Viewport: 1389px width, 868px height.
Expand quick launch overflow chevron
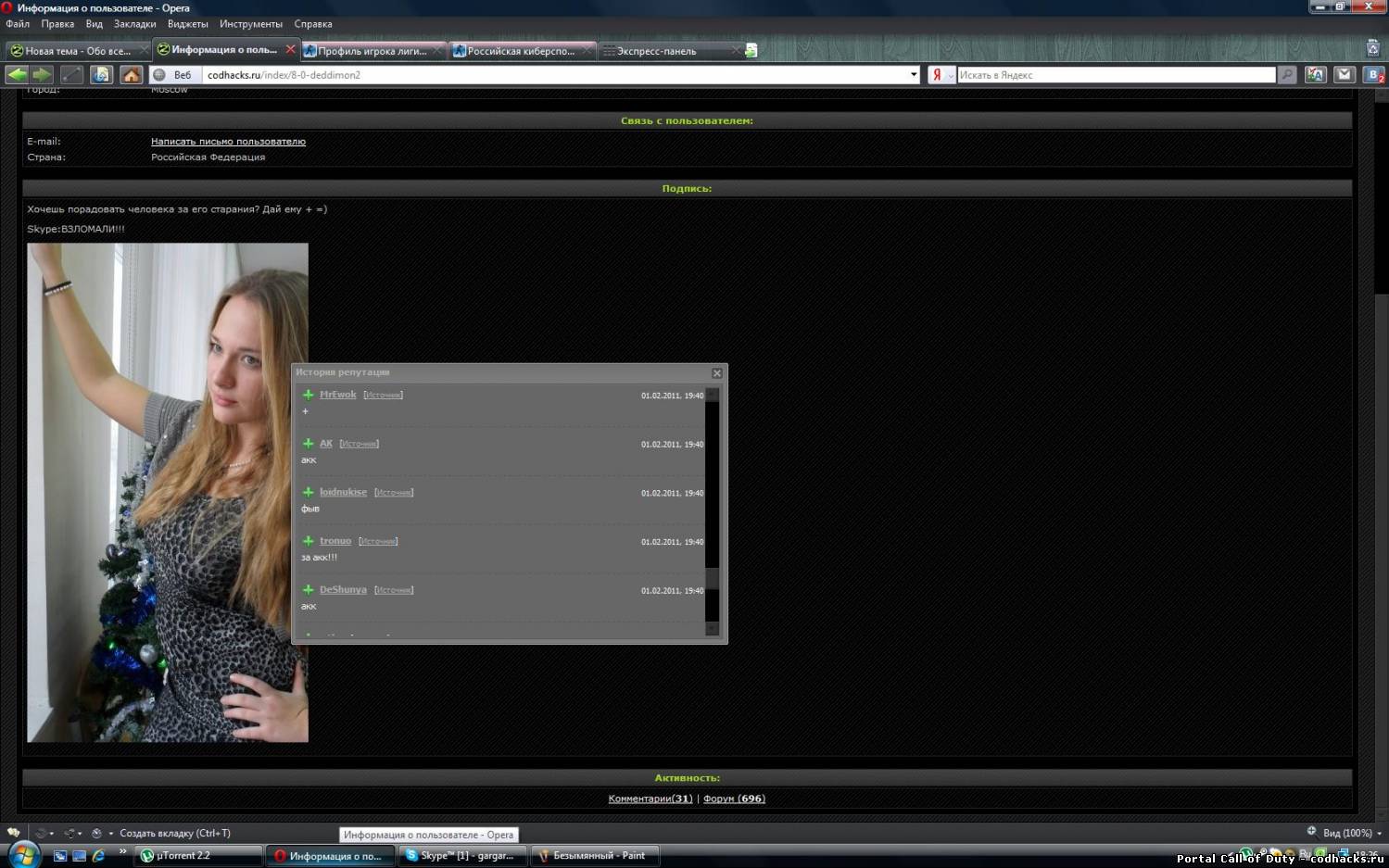[122, 851]
